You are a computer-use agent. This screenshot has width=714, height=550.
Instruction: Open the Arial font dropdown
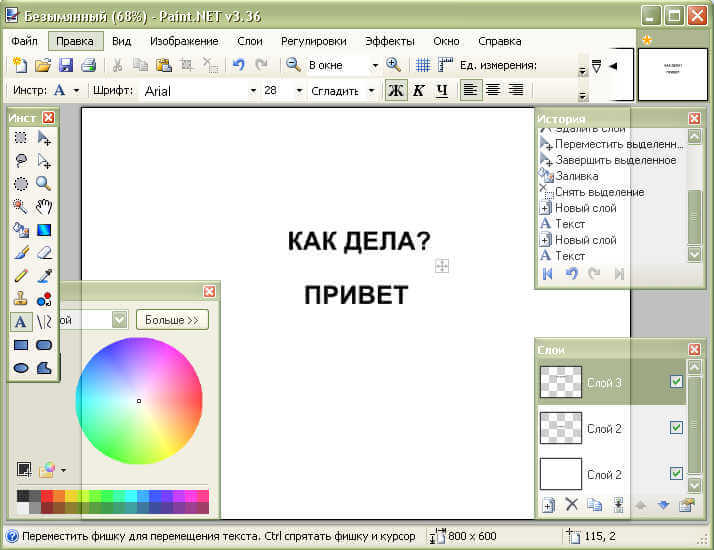(253, 91)
